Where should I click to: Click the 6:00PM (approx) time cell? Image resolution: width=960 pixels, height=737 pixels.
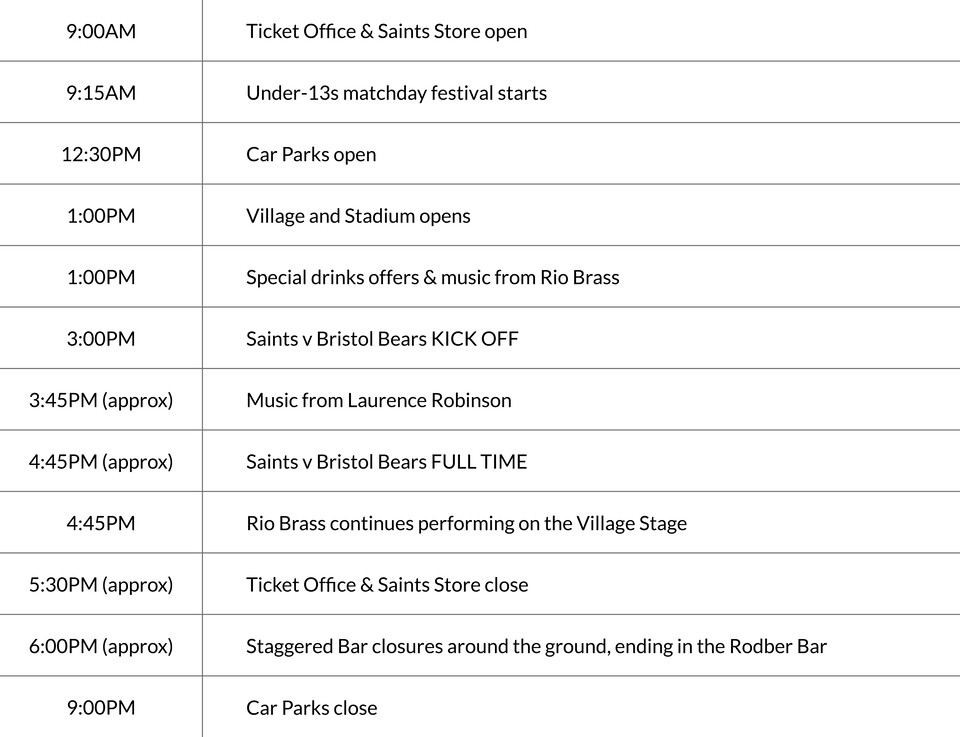point(101,646)
